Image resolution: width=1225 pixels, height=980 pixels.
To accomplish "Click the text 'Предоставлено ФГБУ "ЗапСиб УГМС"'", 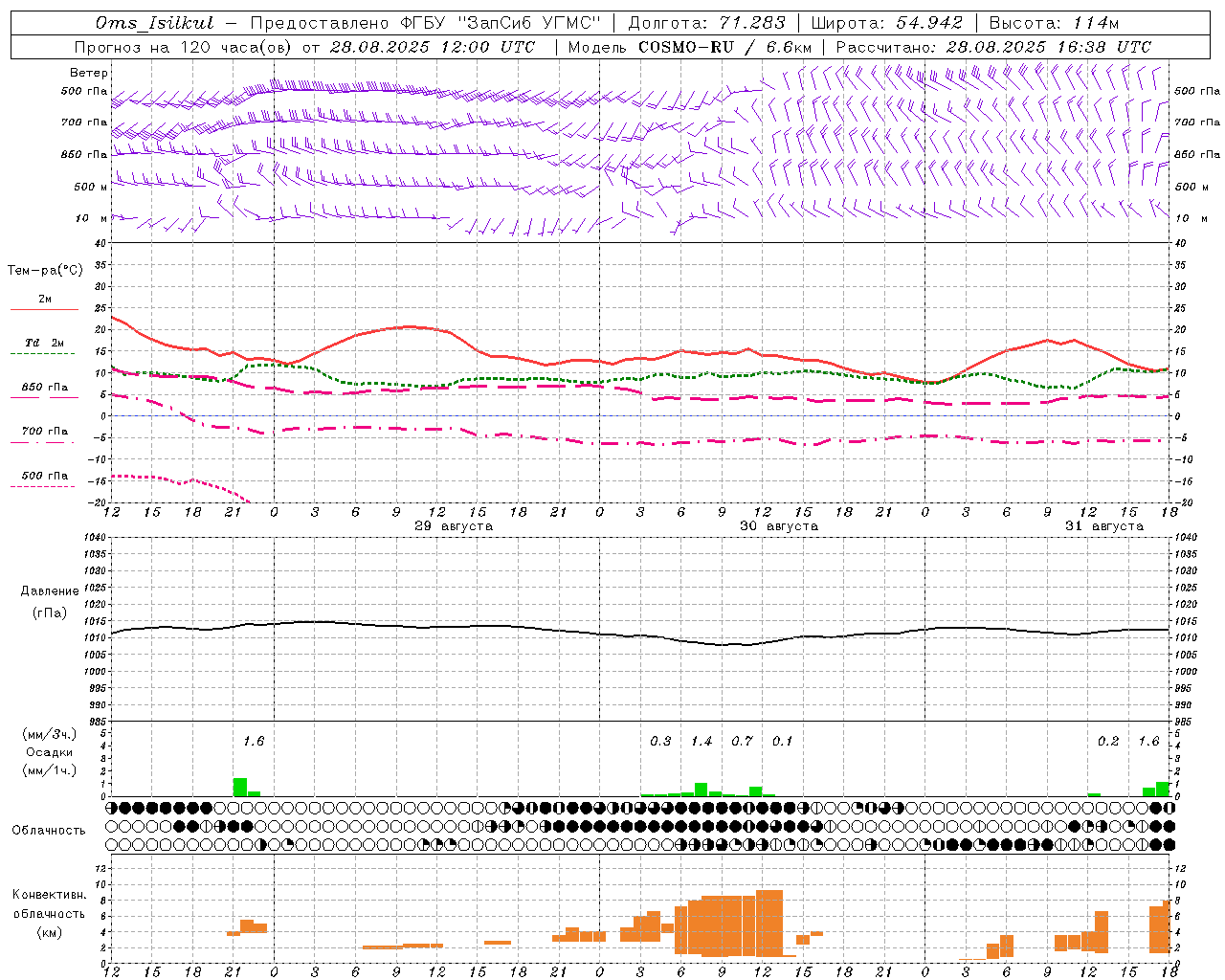I will 425,23.
